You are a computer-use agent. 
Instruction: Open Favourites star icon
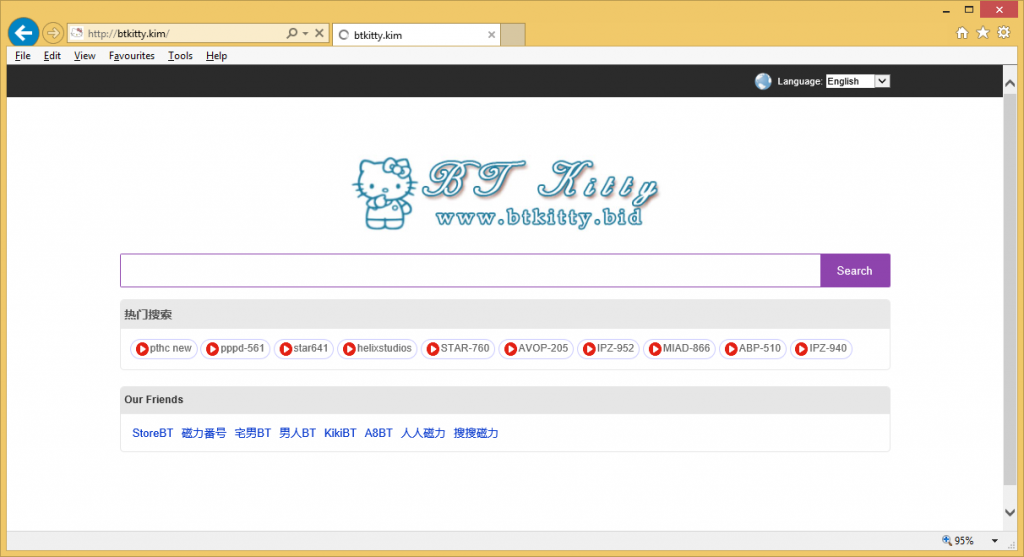pos(982,33)
